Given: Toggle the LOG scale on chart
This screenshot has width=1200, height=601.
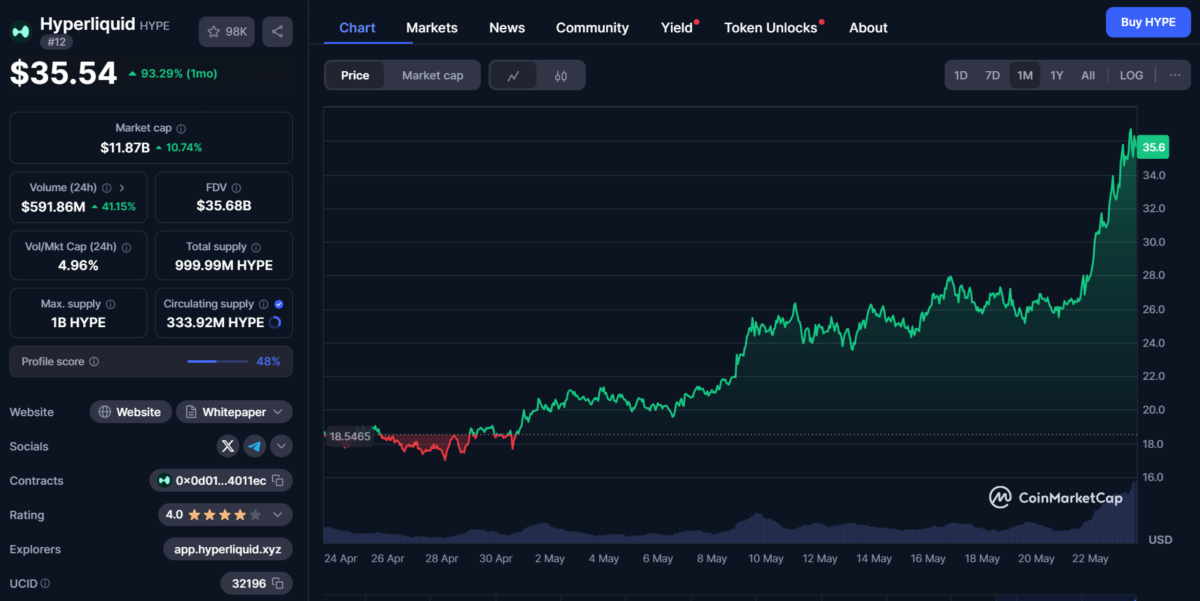Looking at the screenshot, I should pos(1131,75).
